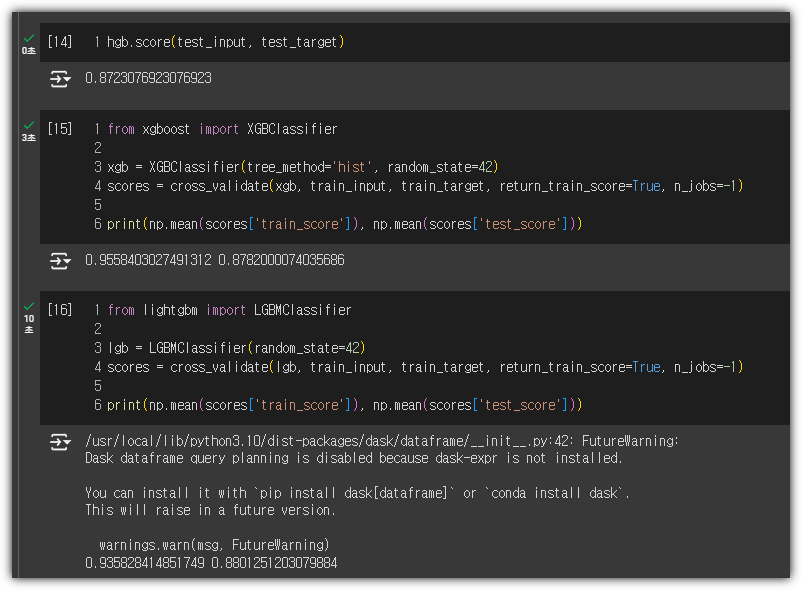Viewport: 803px width, 591px height.
Task: Click XGBoost score output 0.9558403027491312
Action: (x=149, y=260)
